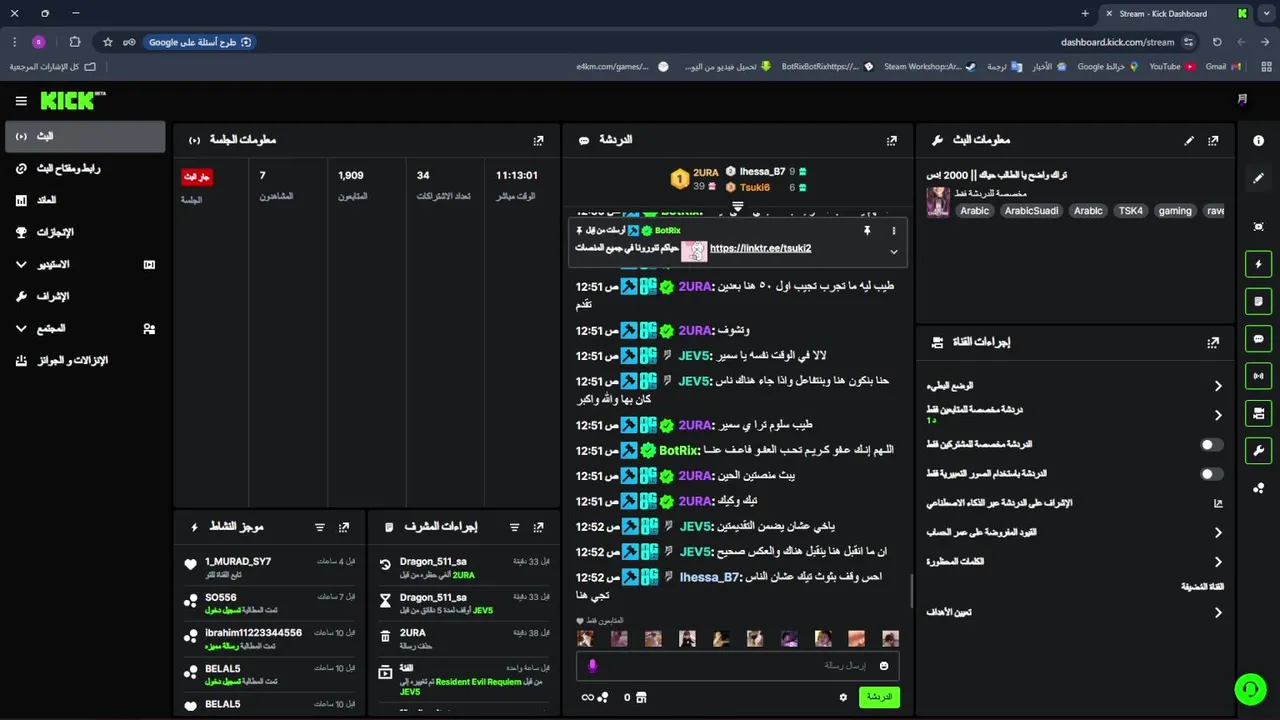Reload the page with the browser refresh icon
The image size is (1280, 720).
click(x=1217, y=42)
